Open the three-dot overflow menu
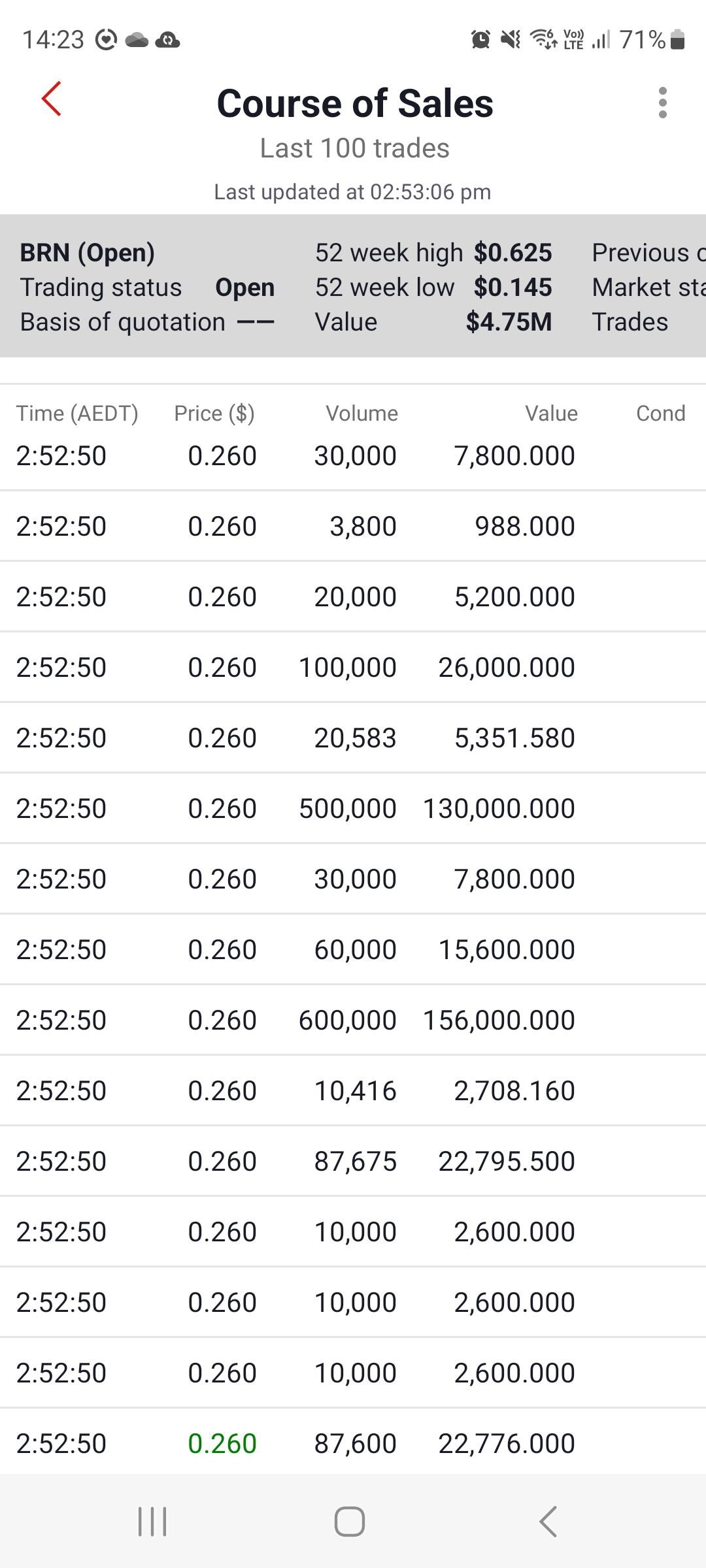 pyautogui.click(x=662, y=103)
